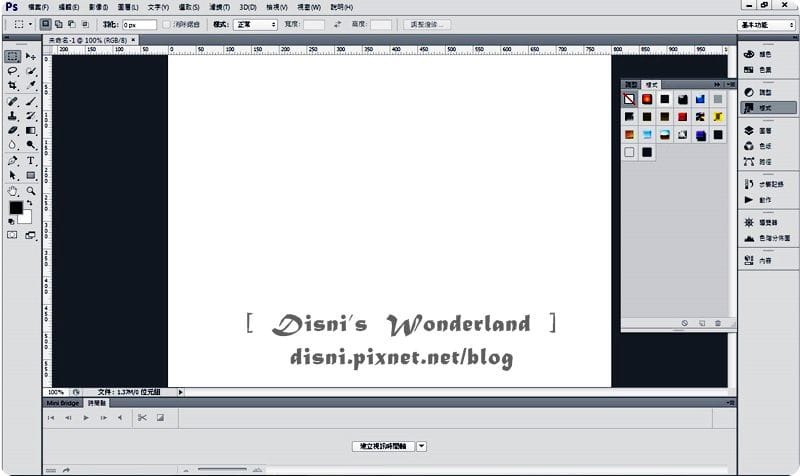The height and width of the screenshot is (476, 800).
Task: Select the Hand tool
Action: (13, 191)
